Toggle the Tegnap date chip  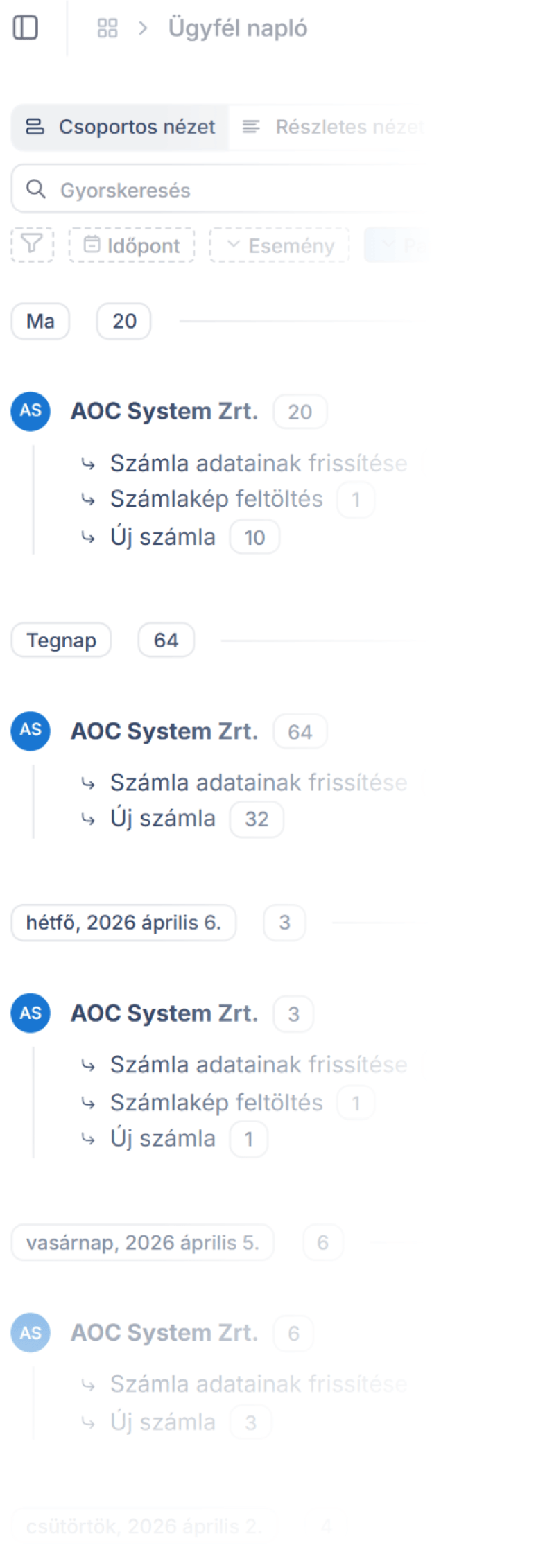[61, 640]
